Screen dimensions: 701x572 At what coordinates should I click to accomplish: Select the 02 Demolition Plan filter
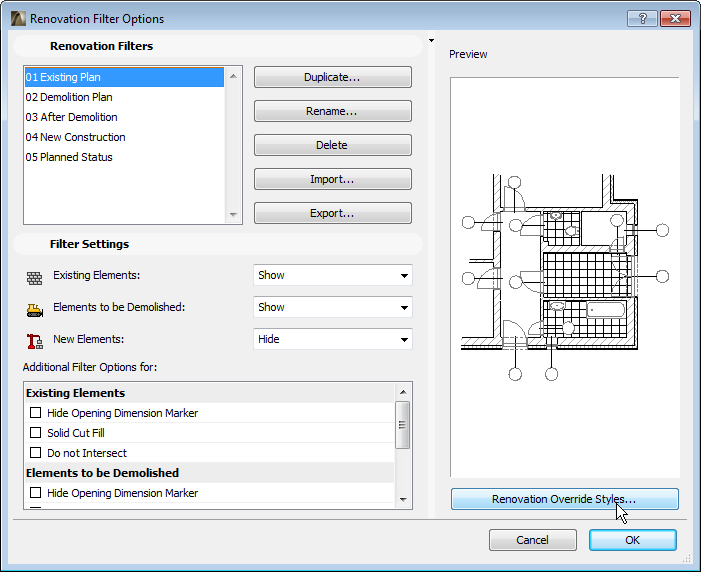(69, 97)
